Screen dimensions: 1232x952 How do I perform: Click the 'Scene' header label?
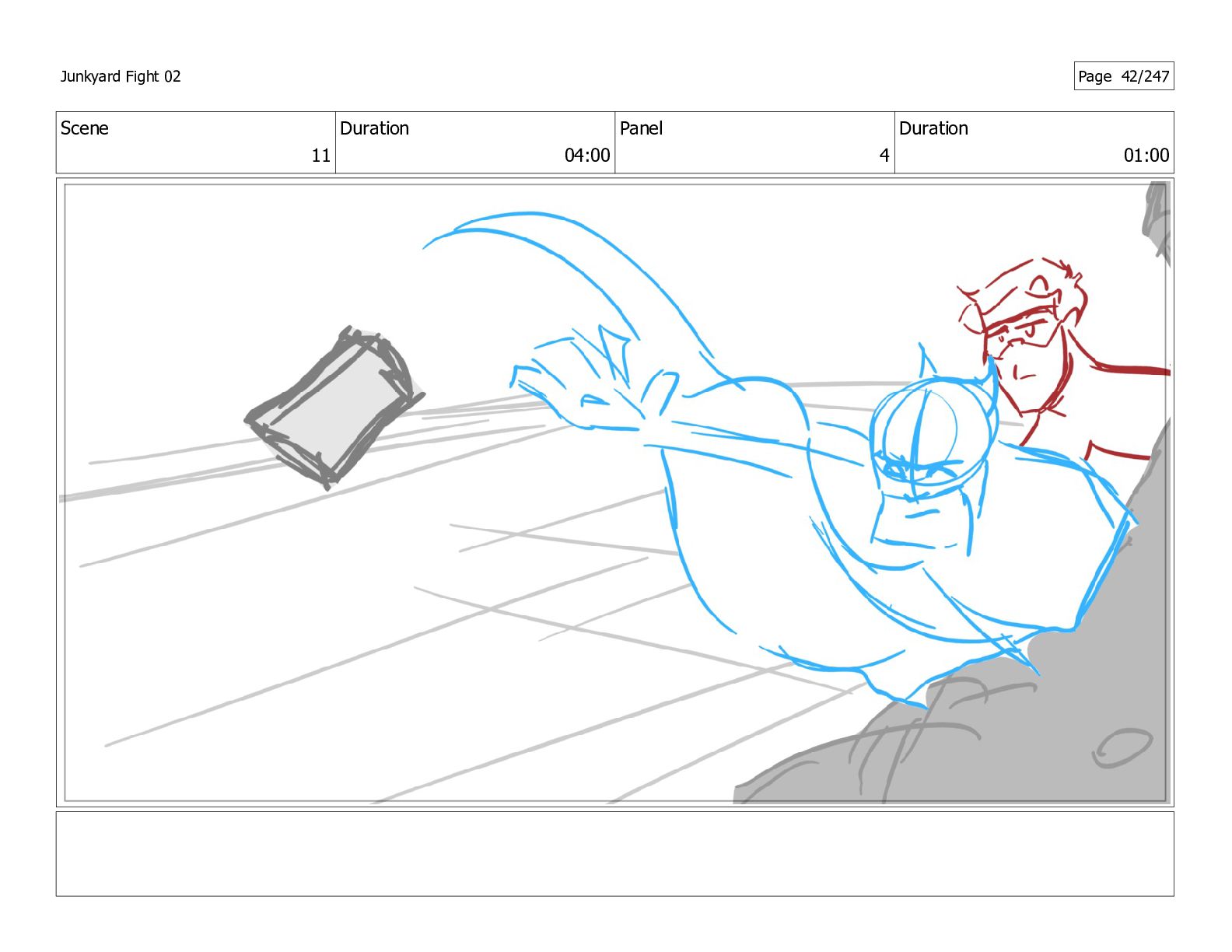[84, 128]
